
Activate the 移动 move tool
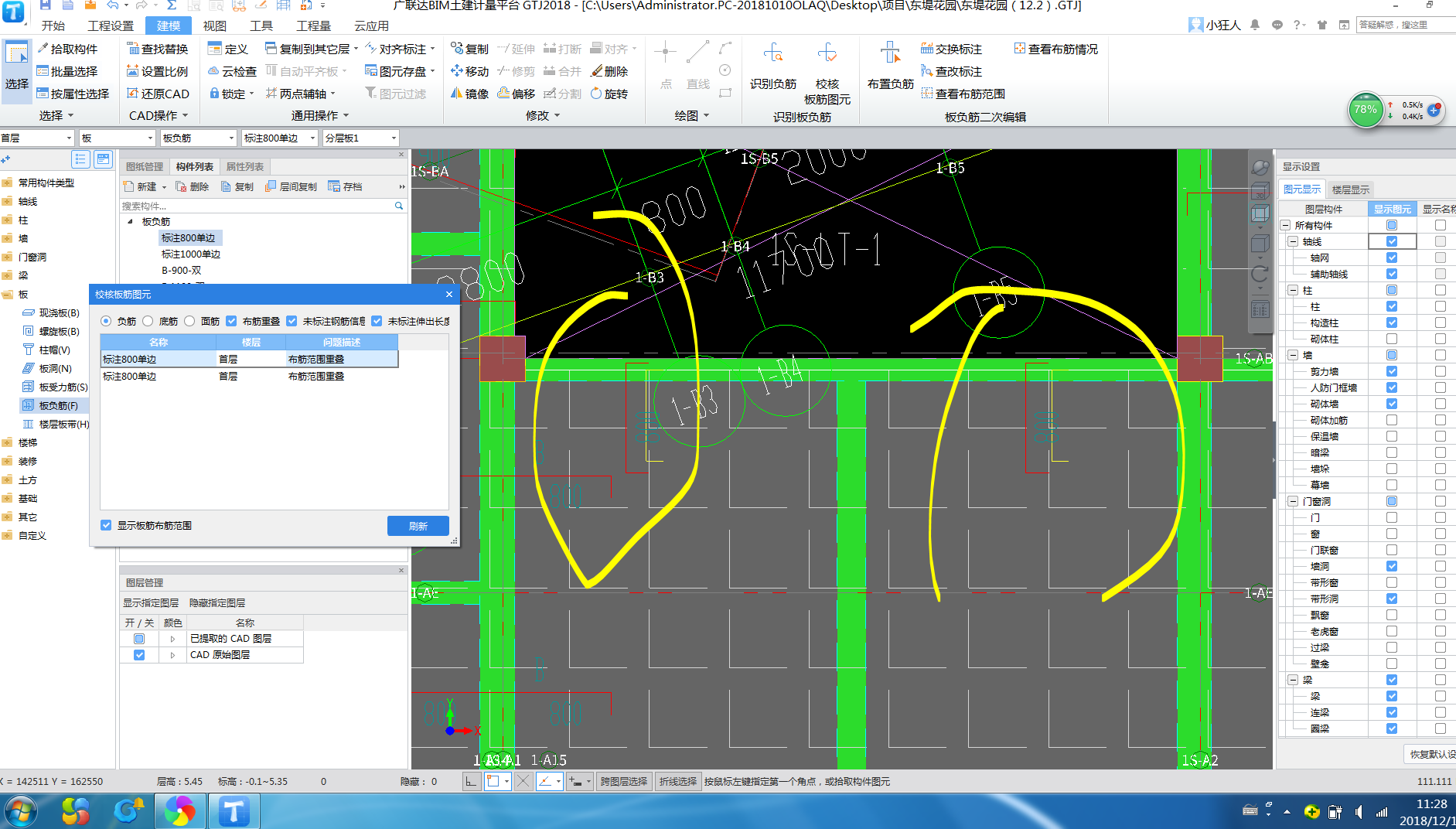pyautogui.click(x=469, y=71)
